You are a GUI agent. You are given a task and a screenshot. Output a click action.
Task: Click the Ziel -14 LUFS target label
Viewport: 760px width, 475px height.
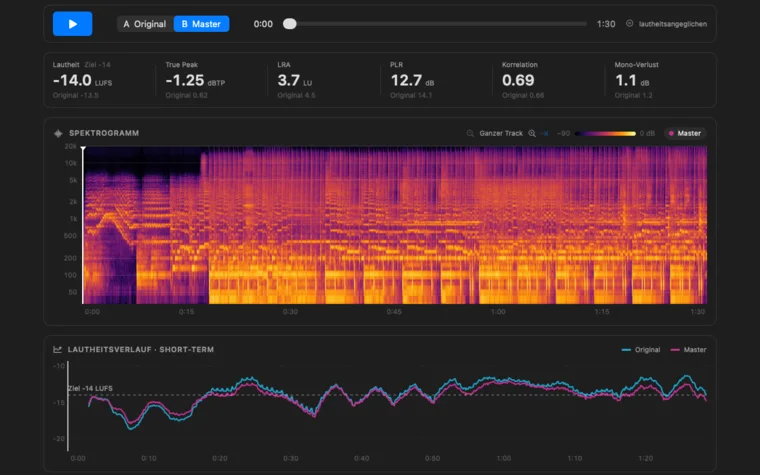click(90, 388)
